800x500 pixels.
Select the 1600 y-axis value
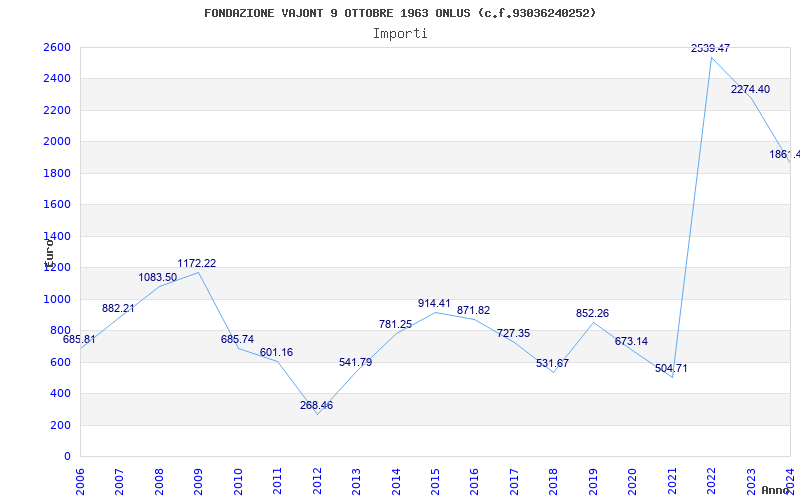point(57,205)
